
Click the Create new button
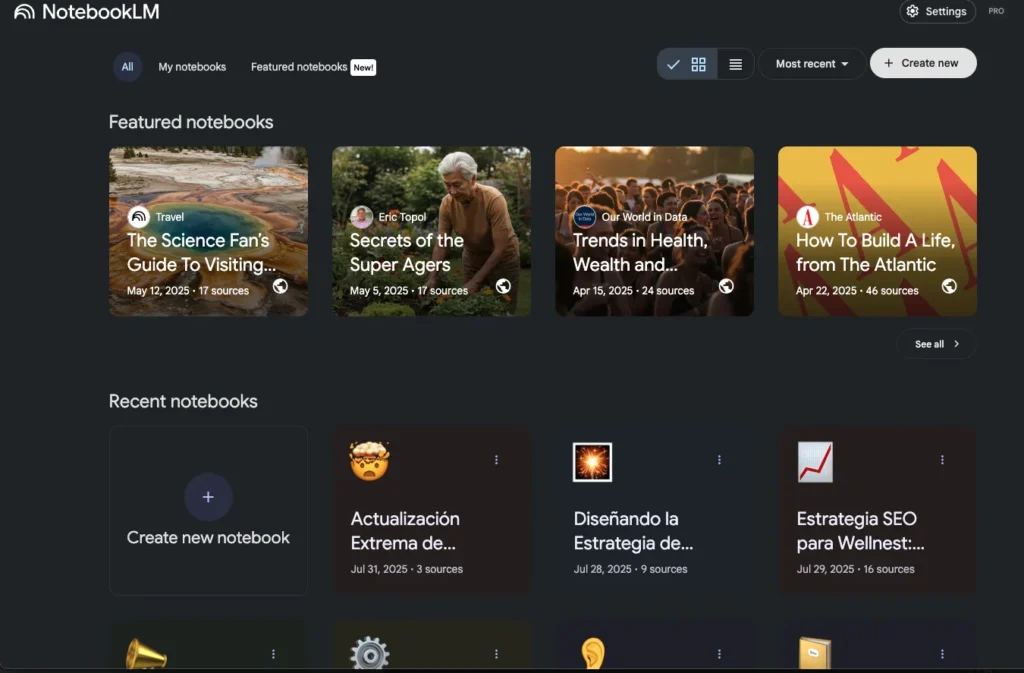click(923, 63)
